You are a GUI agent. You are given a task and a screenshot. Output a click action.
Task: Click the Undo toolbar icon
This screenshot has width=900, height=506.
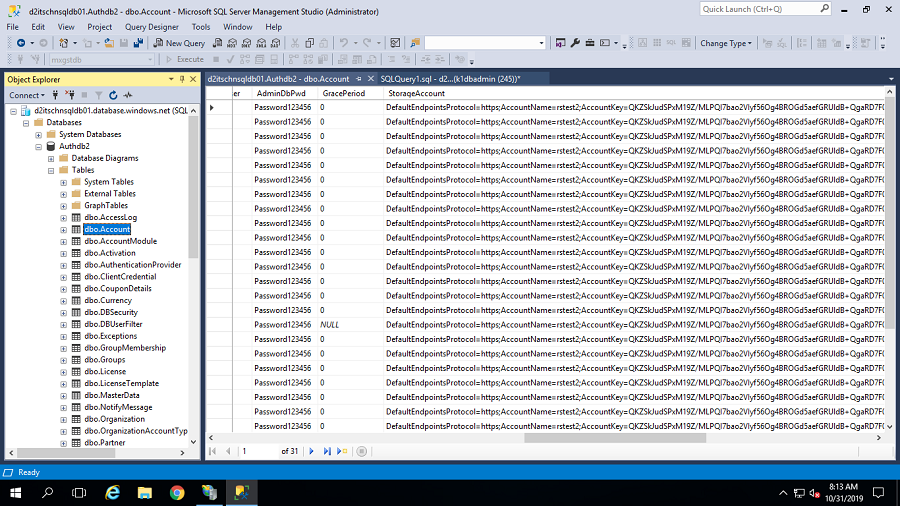point(344,43)
